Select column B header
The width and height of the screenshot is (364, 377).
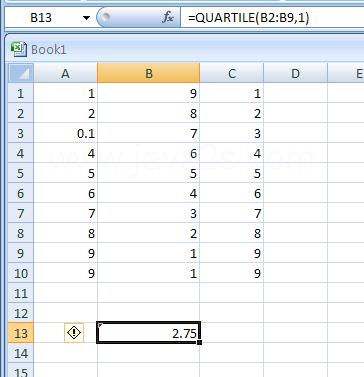(x=149, y=73)
